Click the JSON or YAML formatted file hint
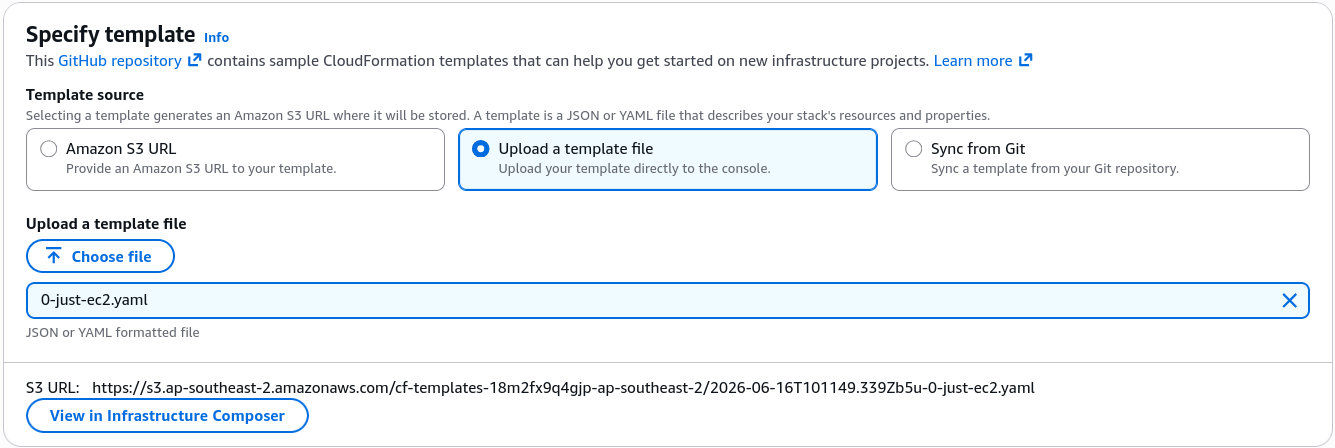 pyautogui.click(x=112, y=332)
